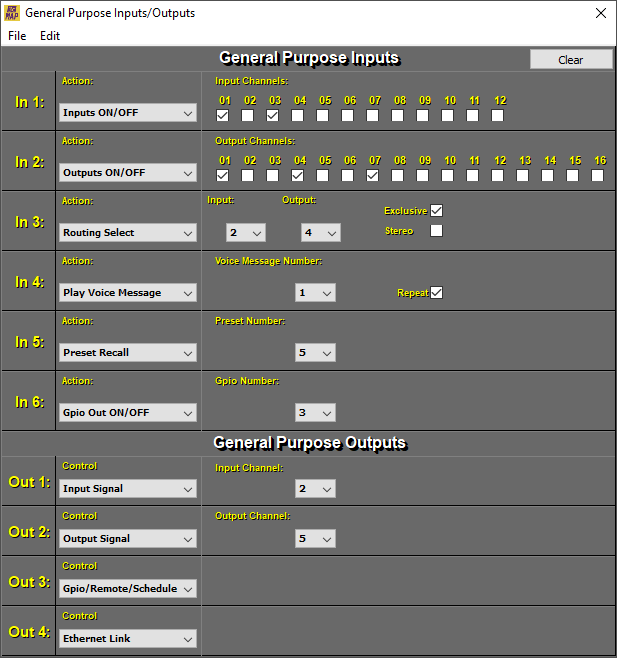
Task: Open Out 2 Output Channel dropdown
Action: coord(315,539)
